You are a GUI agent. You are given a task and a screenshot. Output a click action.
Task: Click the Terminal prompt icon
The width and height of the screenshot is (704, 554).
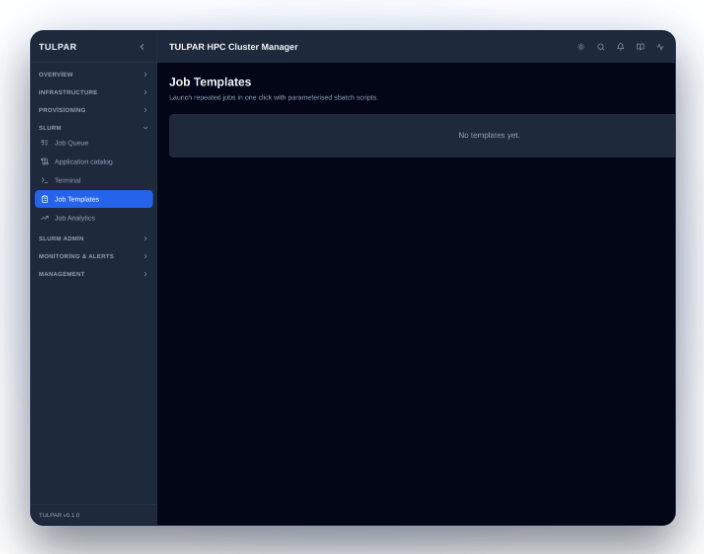point(44,180)
